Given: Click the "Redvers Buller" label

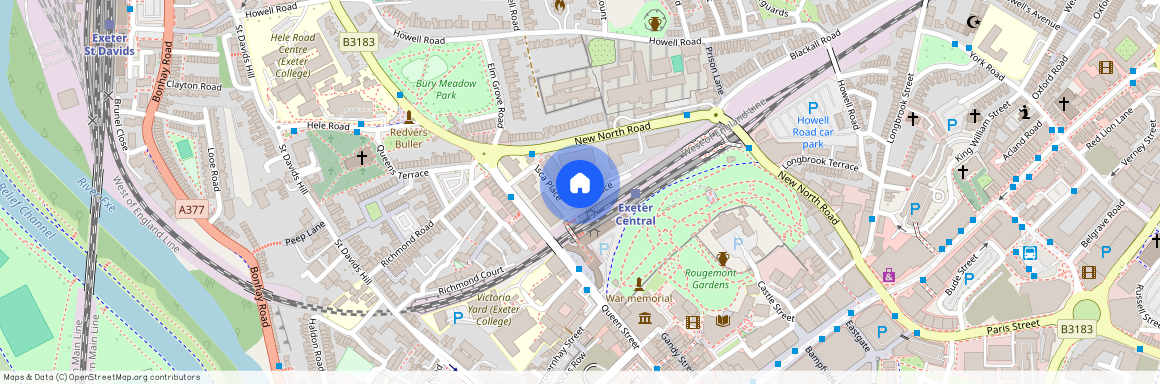Looking at the screenshot, I should click(x=408, y=138).
